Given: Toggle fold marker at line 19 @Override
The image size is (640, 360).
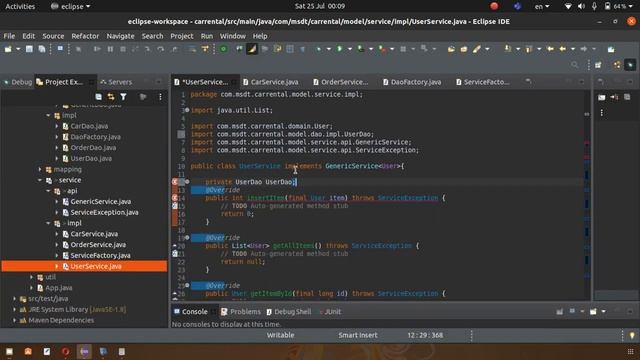Looking at the screenshot, I should pos(187,237).
